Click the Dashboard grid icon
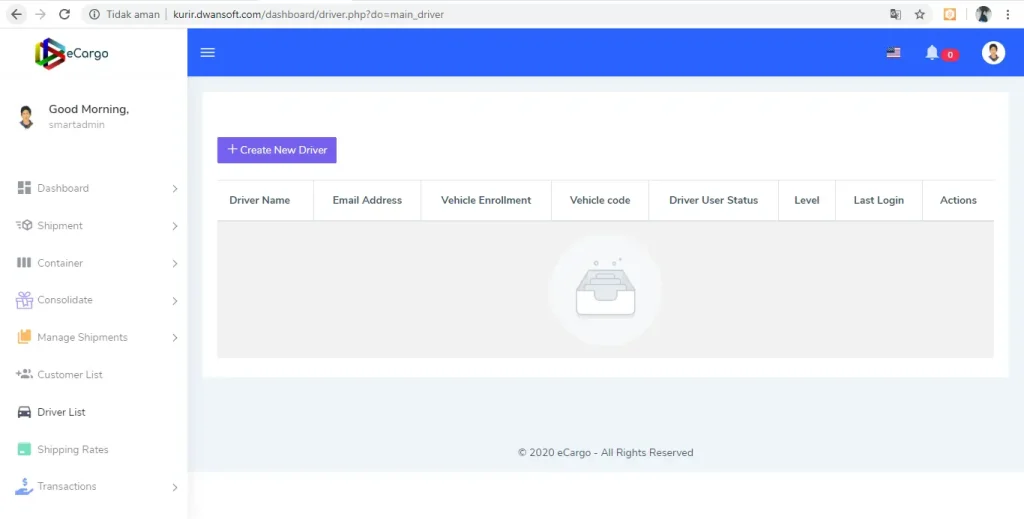 pyautogui.click(x=24, y=188)
